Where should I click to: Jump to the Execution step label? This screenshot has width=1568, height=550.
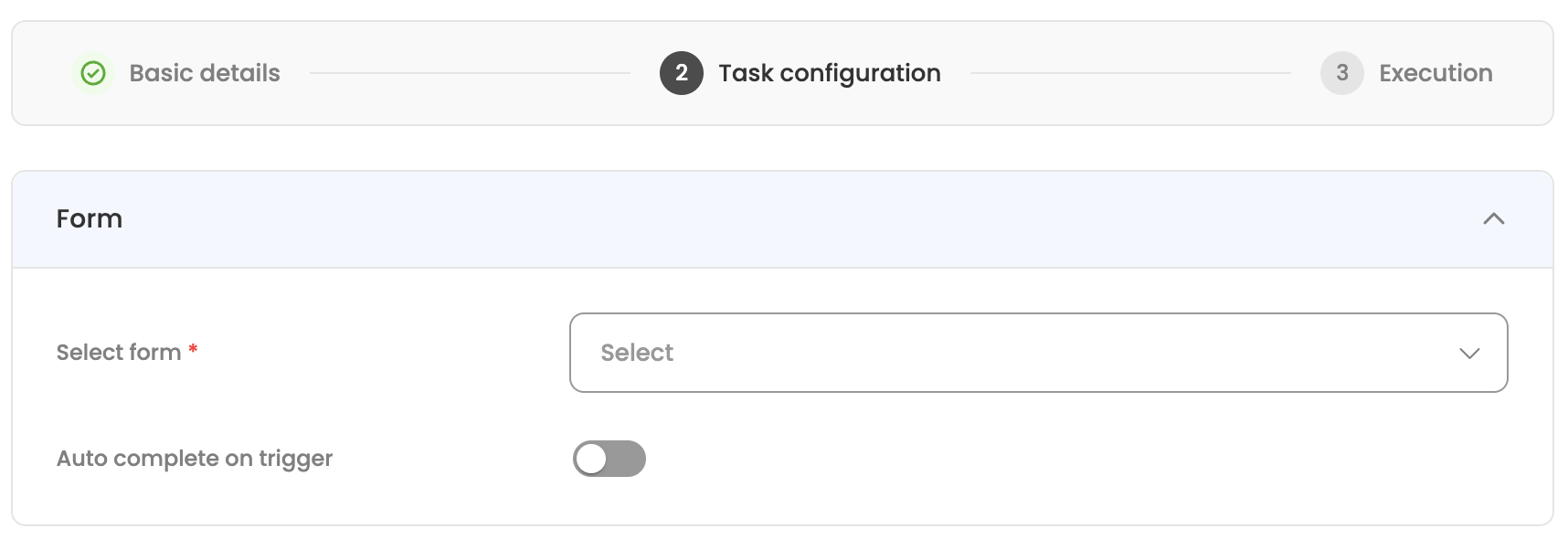[1435, 73]
